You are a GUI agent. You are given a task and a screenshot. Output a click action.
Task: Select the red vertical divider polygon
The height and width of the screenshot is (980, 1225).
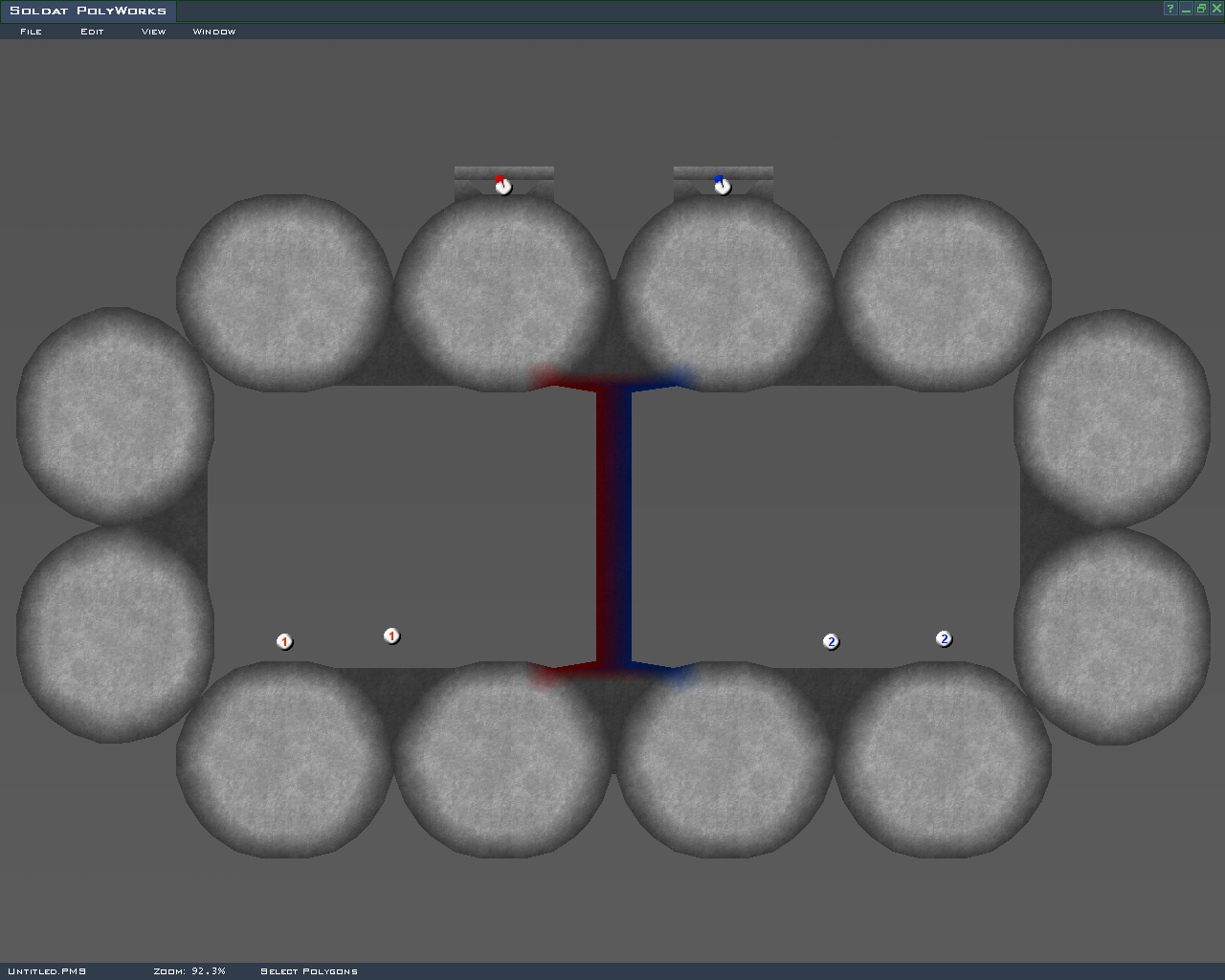(x=605, y=526)
